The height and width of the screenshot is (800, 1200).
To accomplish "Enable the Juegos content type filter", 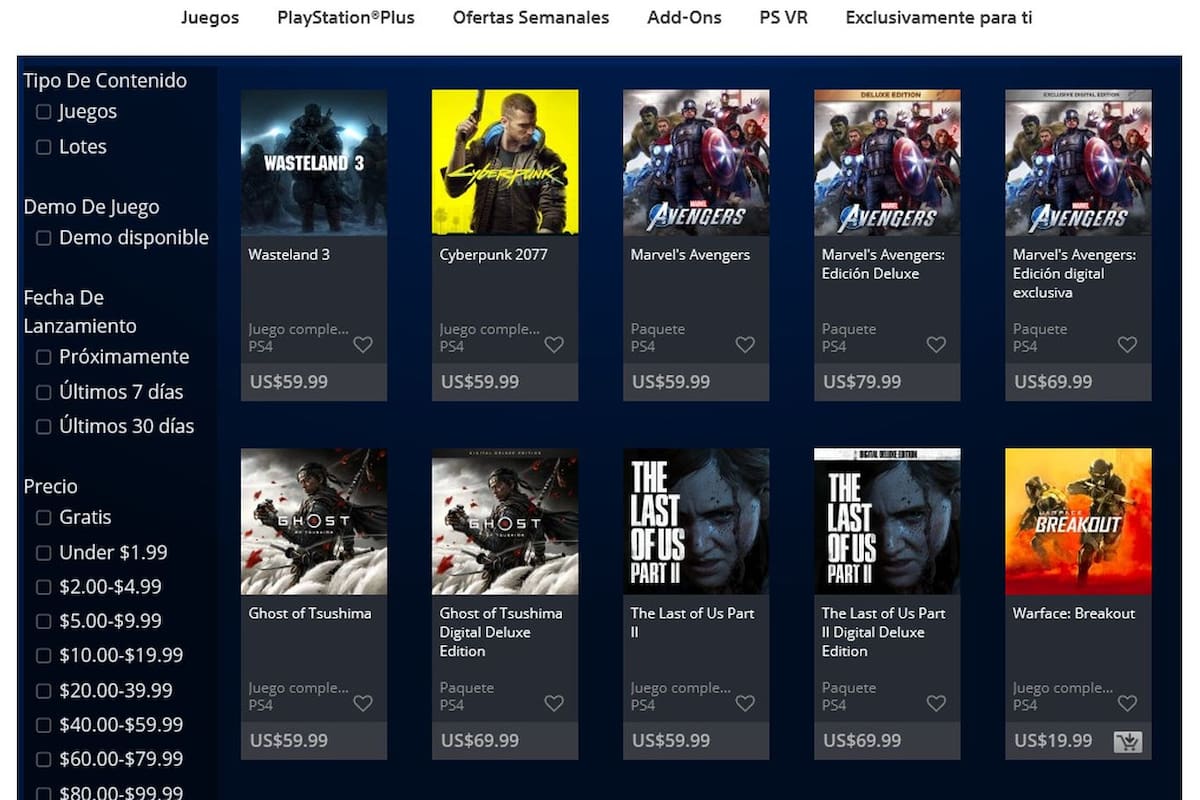I will point(43,112).
